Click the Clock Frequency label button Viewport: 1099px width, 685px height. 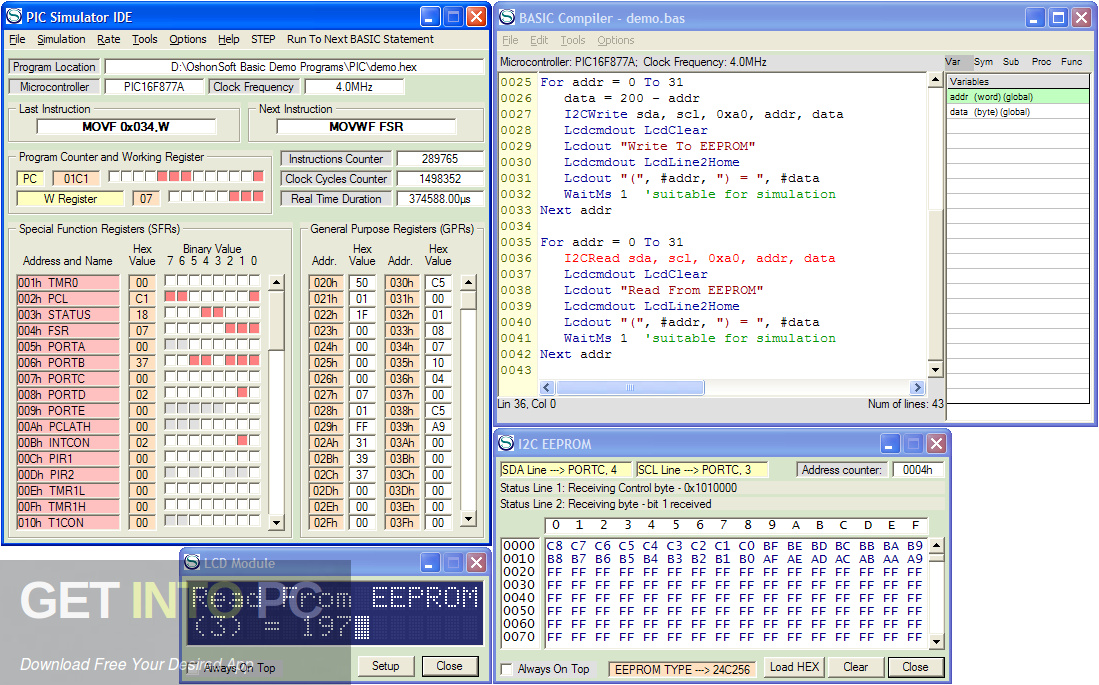click(253, 87)
